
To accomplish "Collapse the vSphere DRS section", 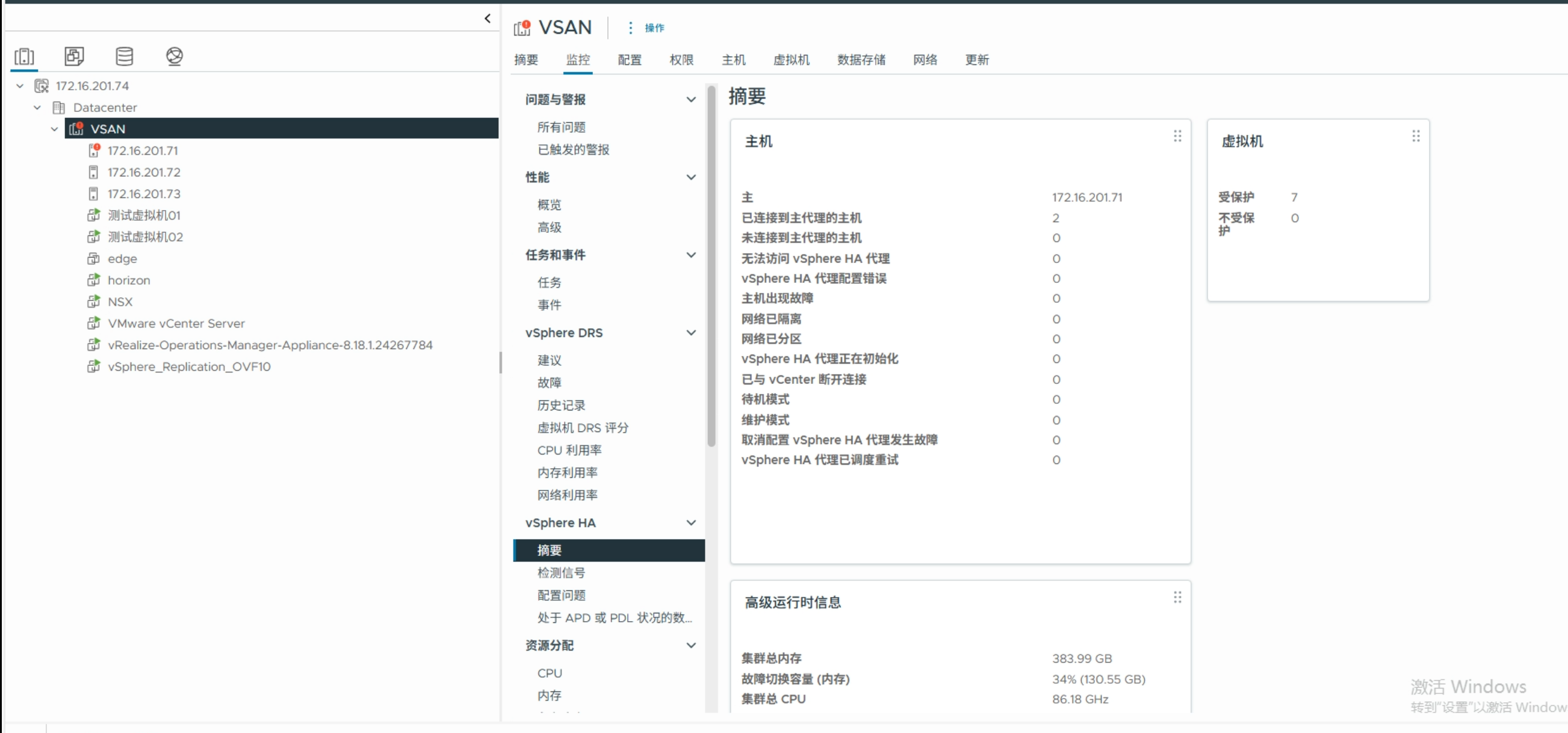I will coord(691,333).
